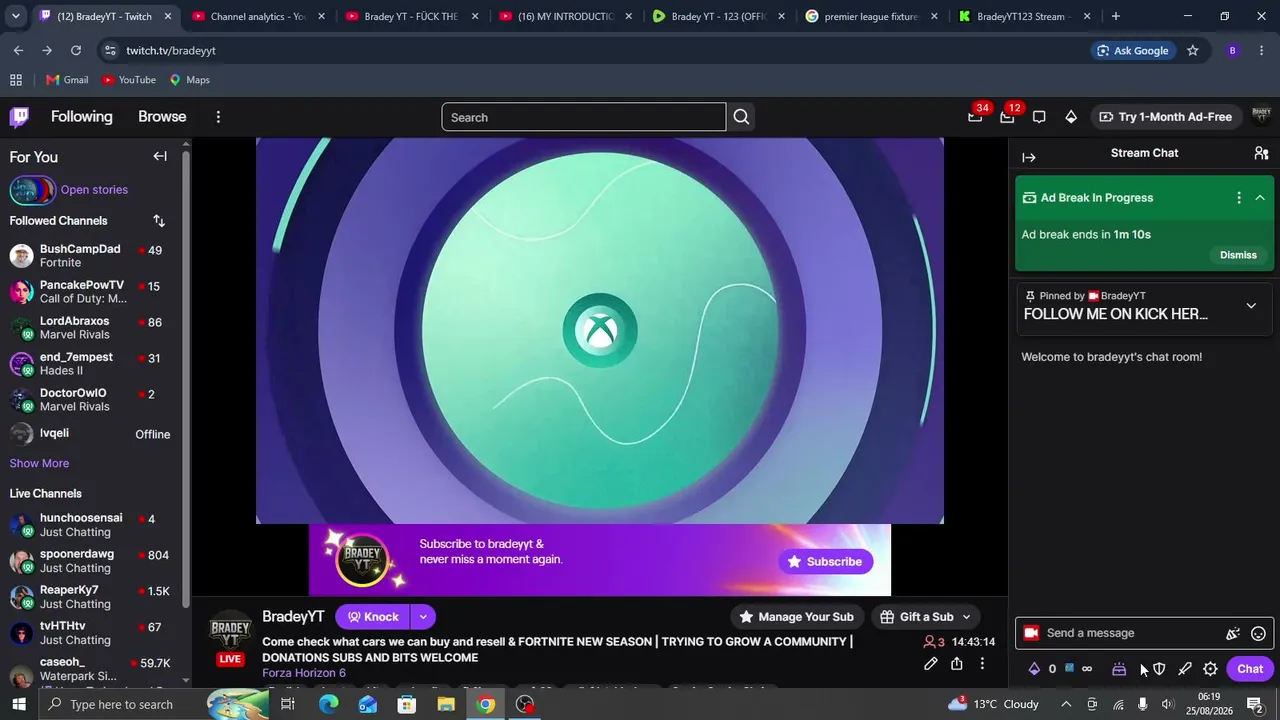The height and width of the screenshot is (720, 1280).
Task: Send the message with the Chat button
Action: coord(1250,669)
